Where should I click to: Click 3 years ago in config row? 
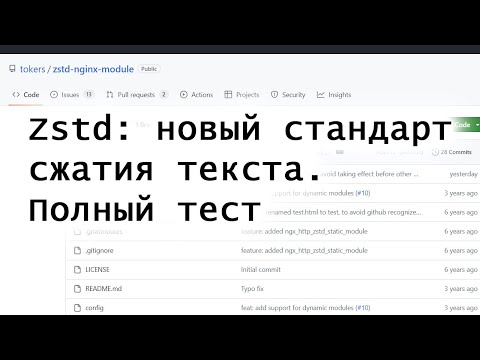click(461, 308)
